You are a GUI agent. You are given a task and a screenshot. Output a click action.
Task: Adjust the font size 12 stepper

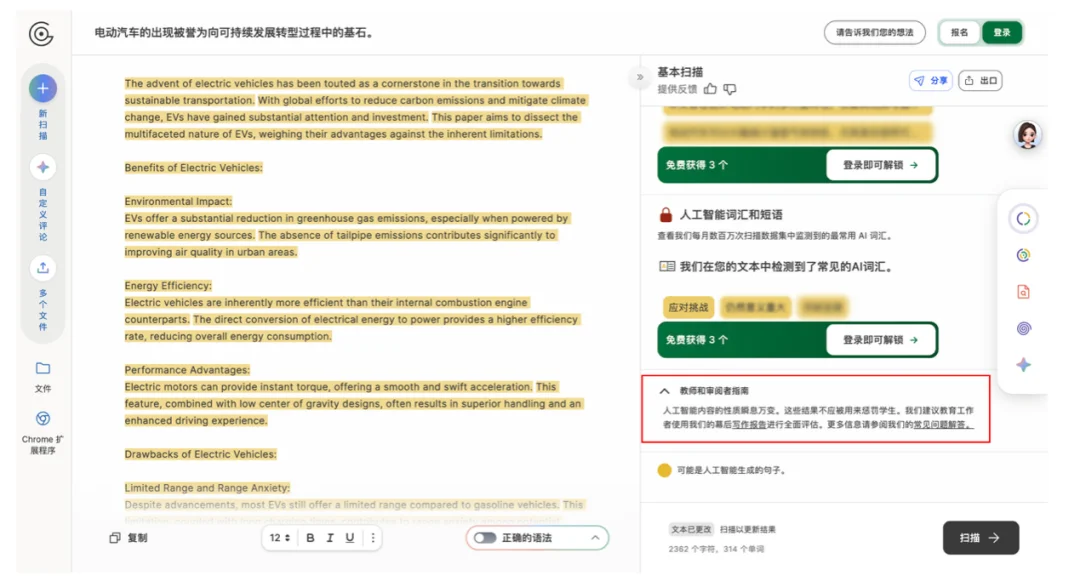[277, 537]
